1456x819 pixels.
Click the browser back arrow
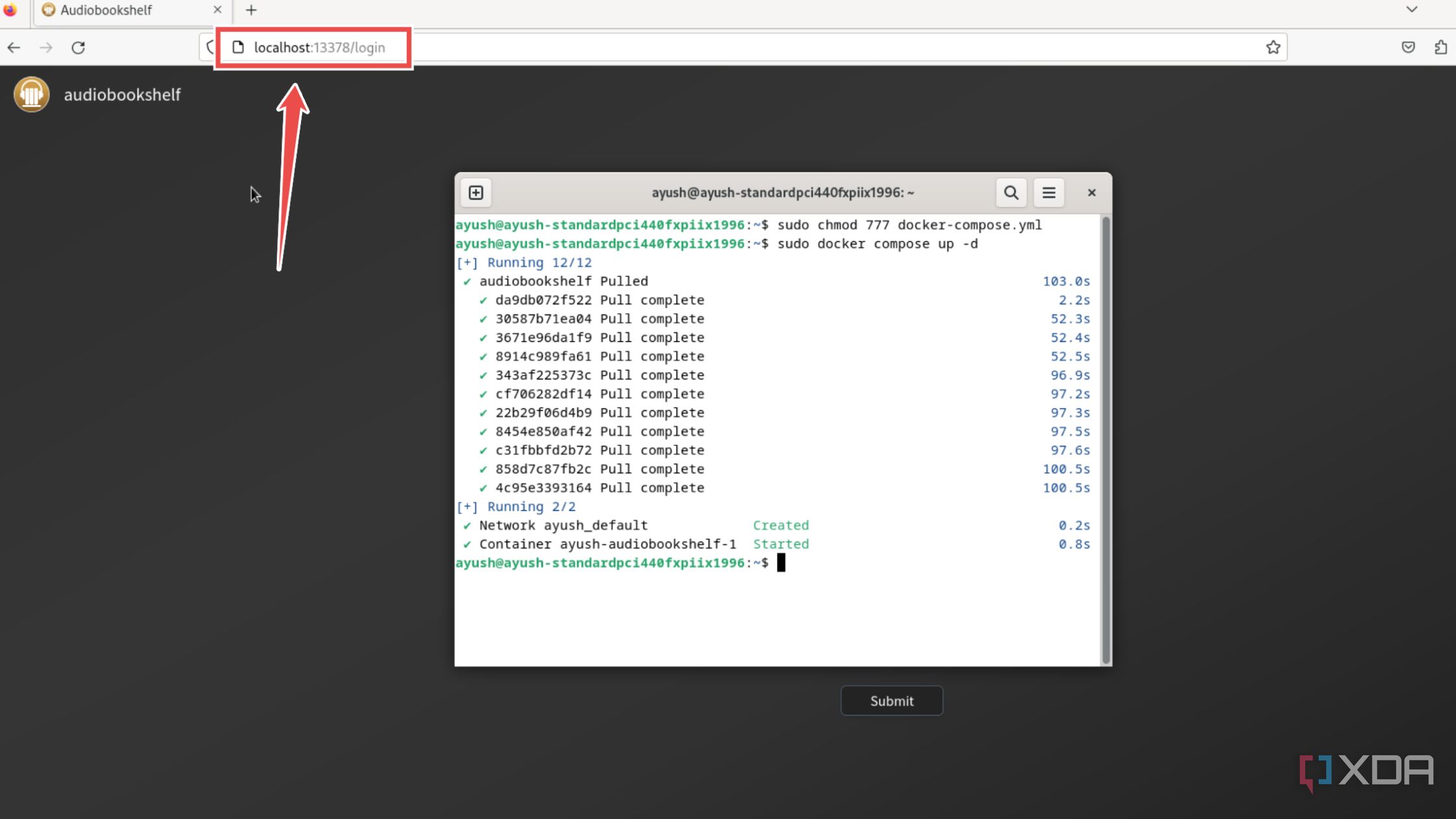click(14, 47)
